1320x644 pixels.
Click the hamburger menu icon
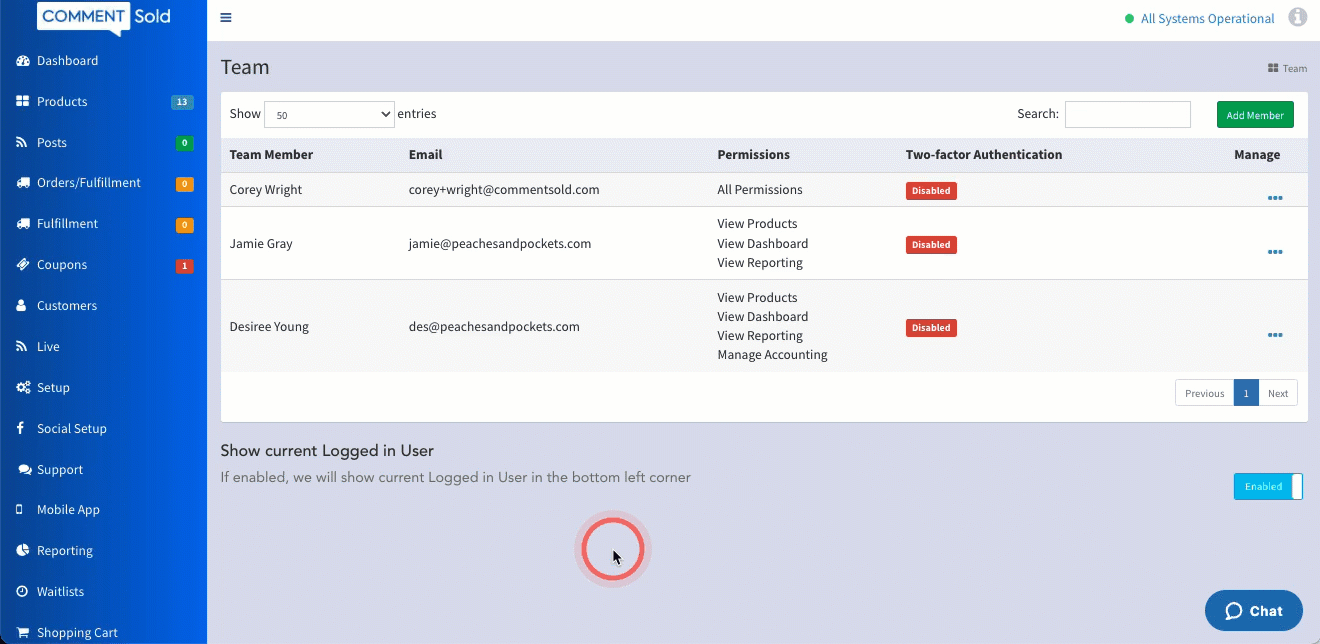(226, 18)
